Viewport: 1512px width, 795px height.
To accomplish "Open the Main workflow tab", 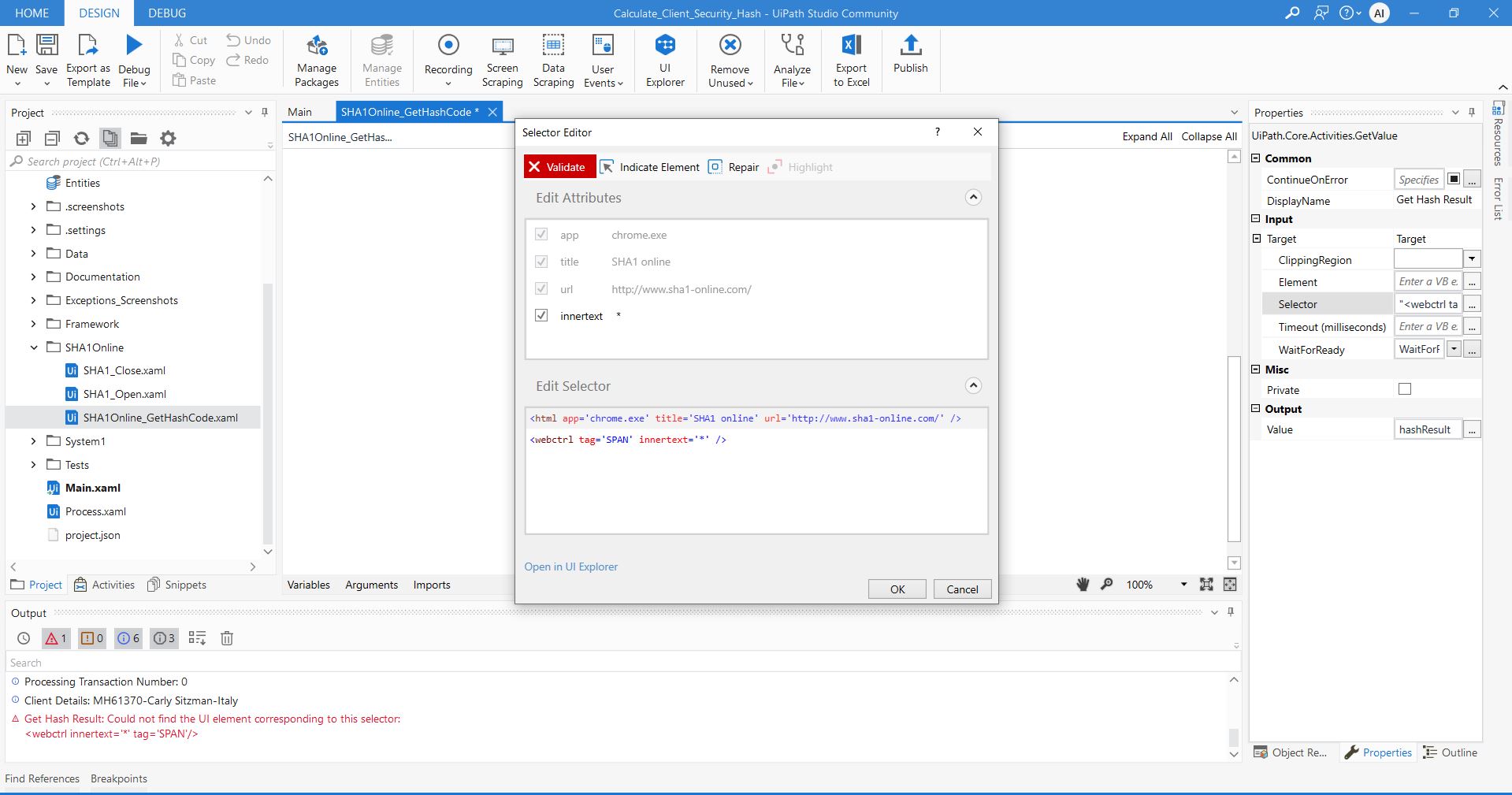I will click(299, 112).
